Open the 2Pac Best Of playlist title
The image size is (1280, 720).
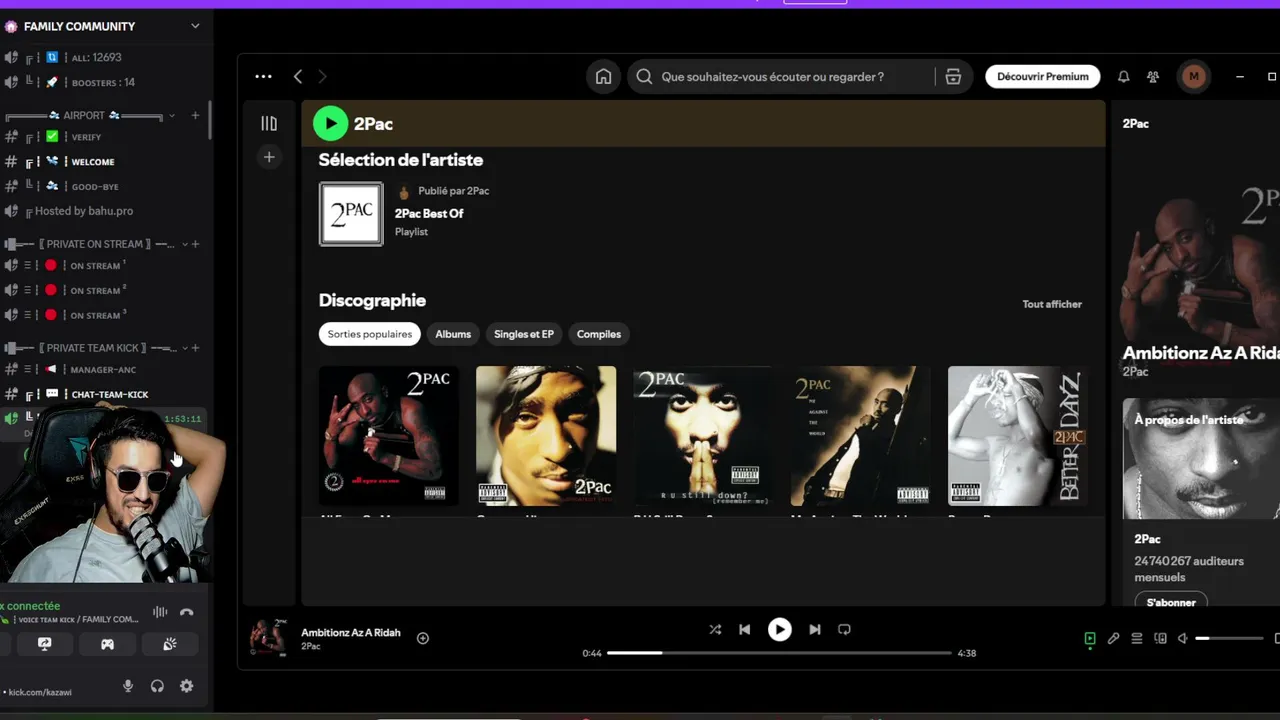[429, 213]
